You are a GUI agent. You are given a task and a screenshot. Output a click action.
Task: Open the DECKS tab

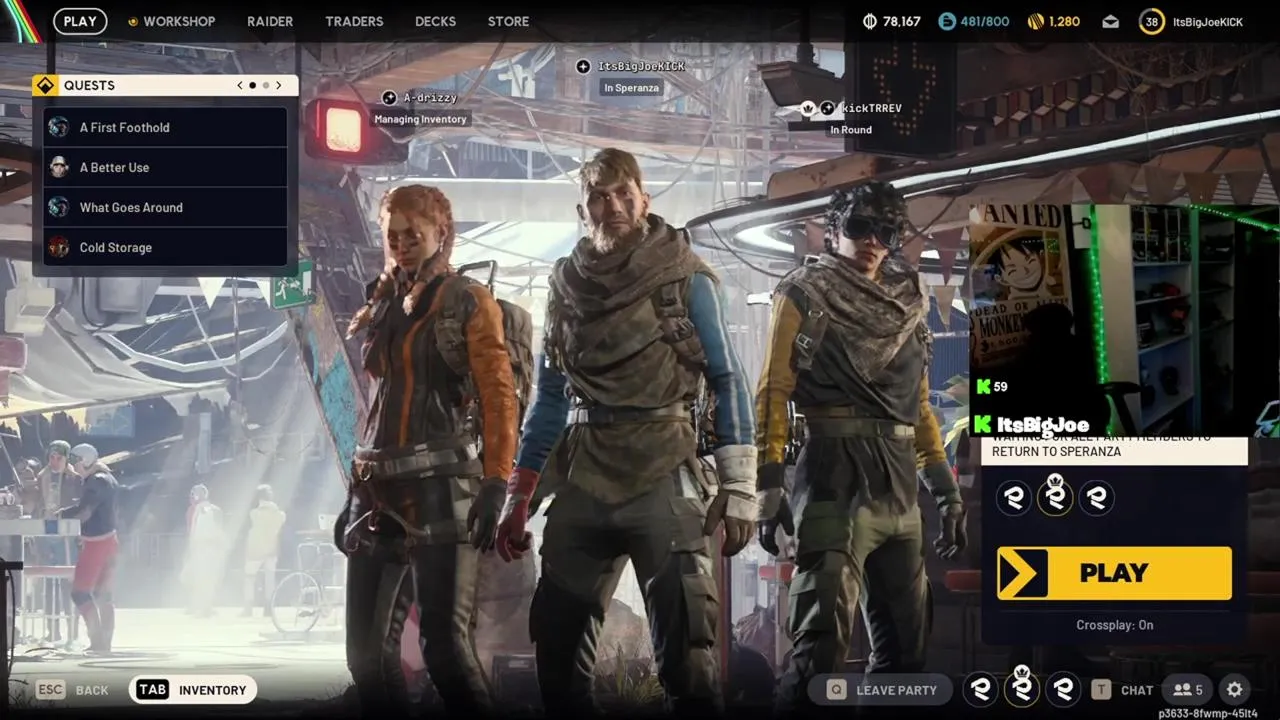(x=435, y=21)
